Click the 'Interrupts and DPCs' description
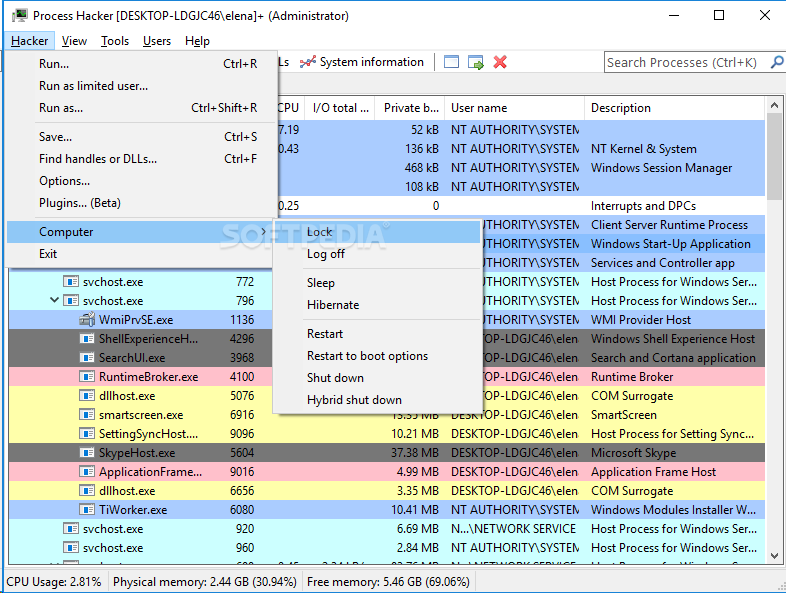Image resolution: width=786 pixels, height=593 pixels. [x=643, y=206]
